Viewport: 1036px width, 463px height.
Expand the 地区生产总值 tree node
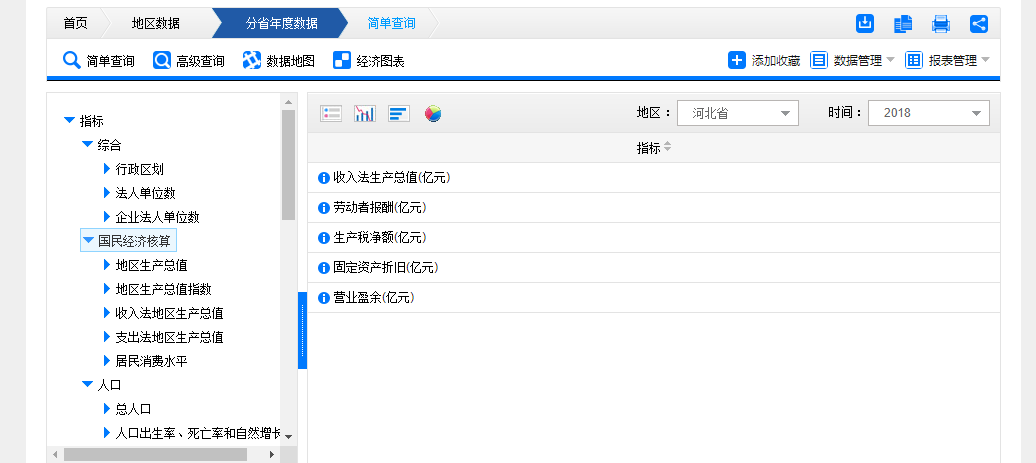tap(107, 265)
